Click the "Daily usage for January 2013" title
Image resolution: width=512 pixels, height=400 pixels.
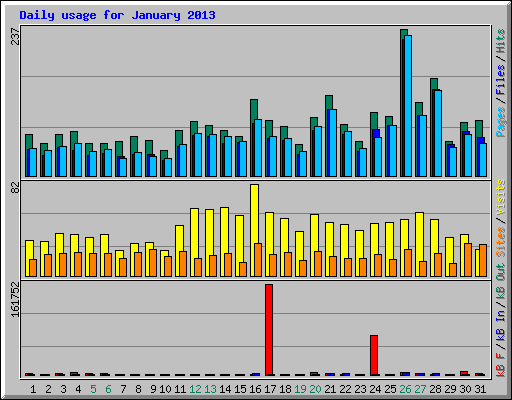117,16
